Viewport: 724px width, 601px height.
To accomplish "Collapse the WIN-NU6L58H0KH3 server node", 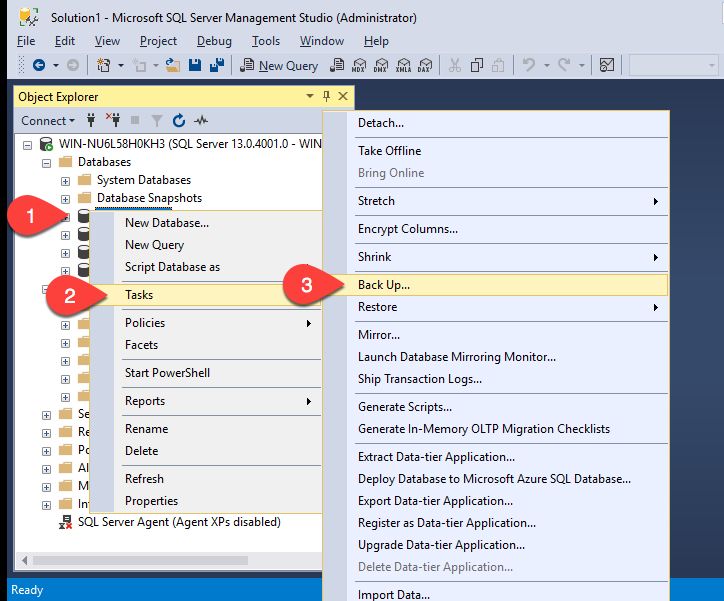I will (27, 145).
